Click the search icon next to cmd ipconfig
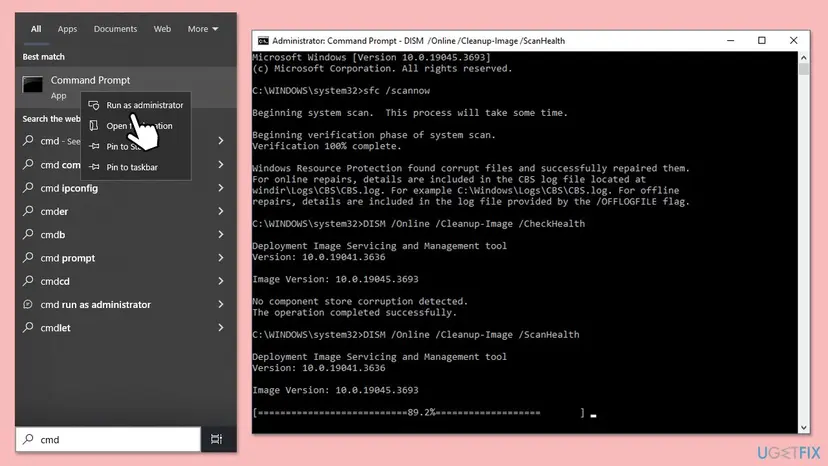The height and width of the screenshot is (466, 828). click(28, 188)
